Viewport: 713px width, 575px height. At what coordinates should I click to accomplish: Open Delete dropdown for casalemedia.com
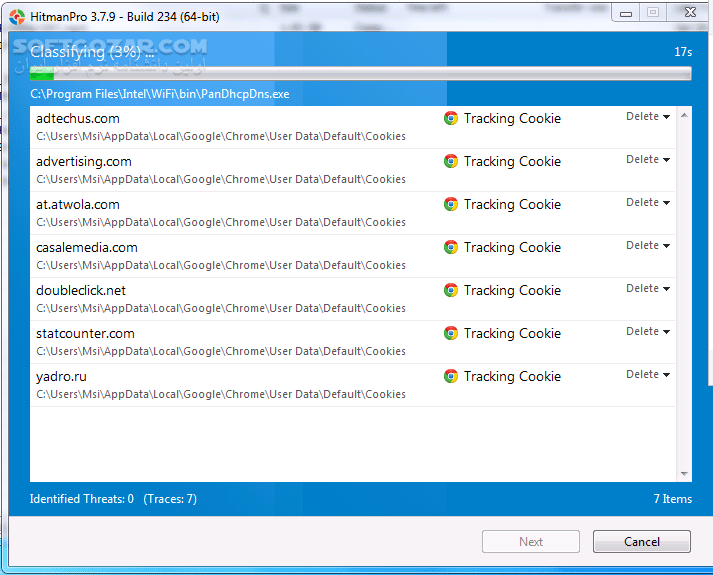pos(648,246)
